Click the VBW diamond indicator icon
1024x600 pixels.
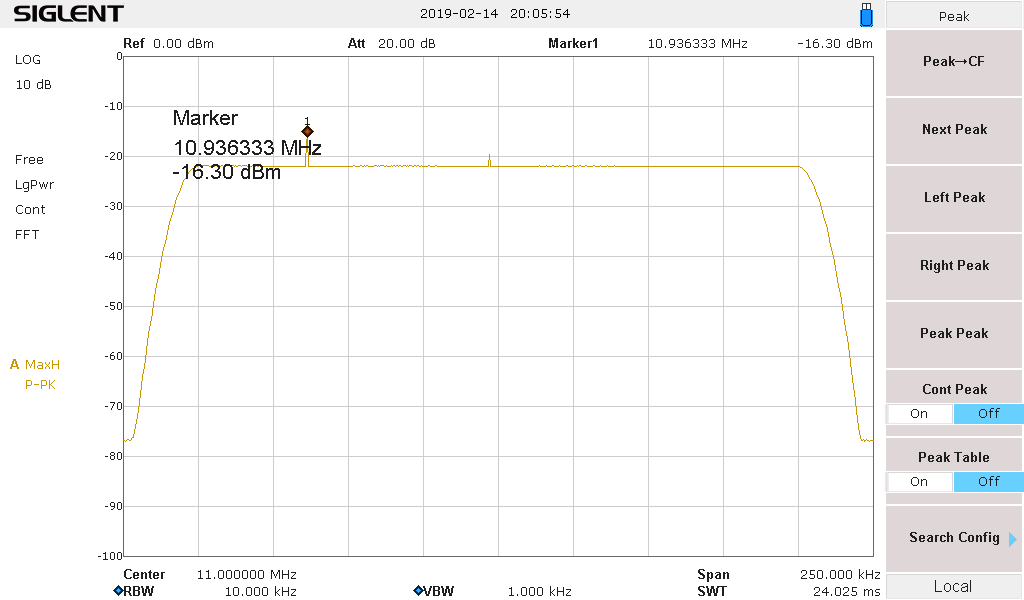pos(418,591)
